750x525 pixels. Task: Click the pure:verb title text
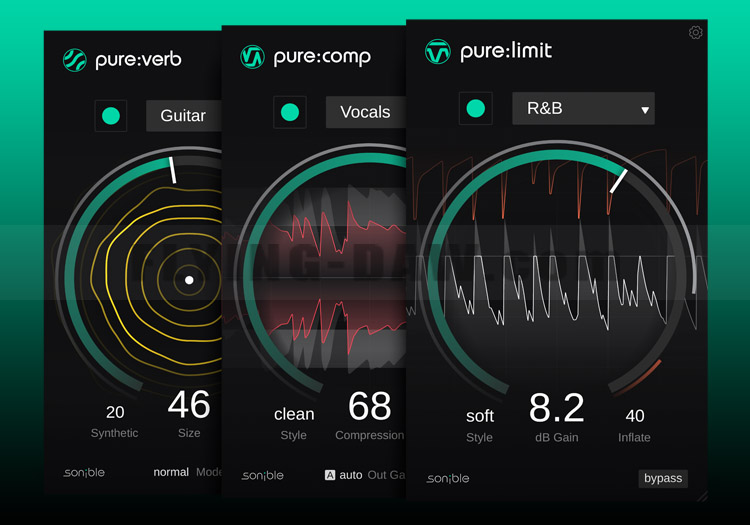138,60
